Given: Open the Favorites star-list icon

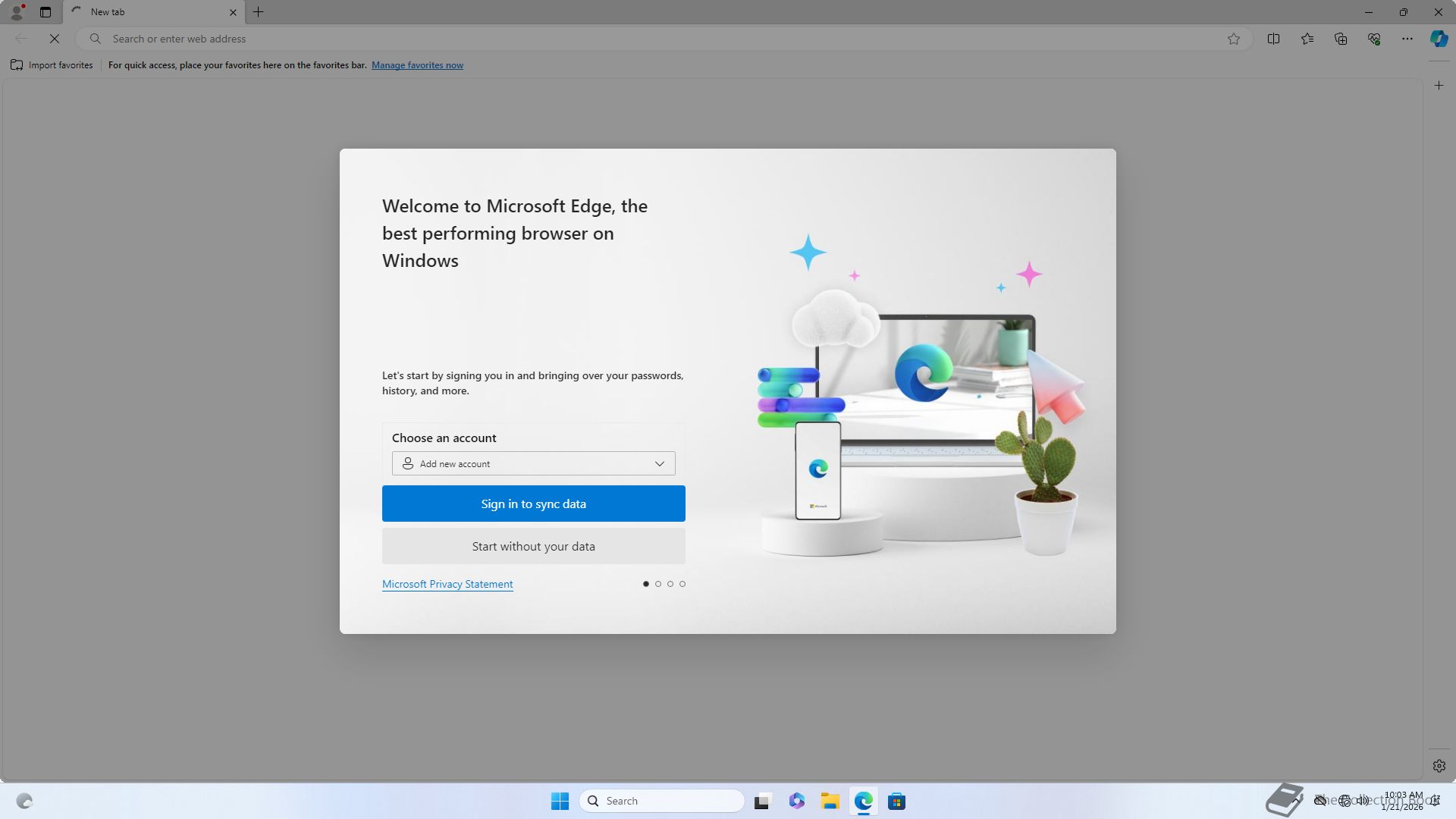Looking at the screenshot, I should (x=1307, y=39).
